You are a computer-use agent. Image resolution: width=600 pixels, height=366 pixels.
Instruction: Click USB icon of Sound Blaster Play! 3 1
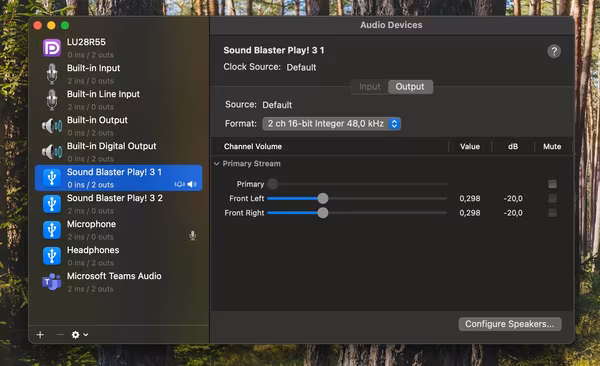(x=52, y=178)
